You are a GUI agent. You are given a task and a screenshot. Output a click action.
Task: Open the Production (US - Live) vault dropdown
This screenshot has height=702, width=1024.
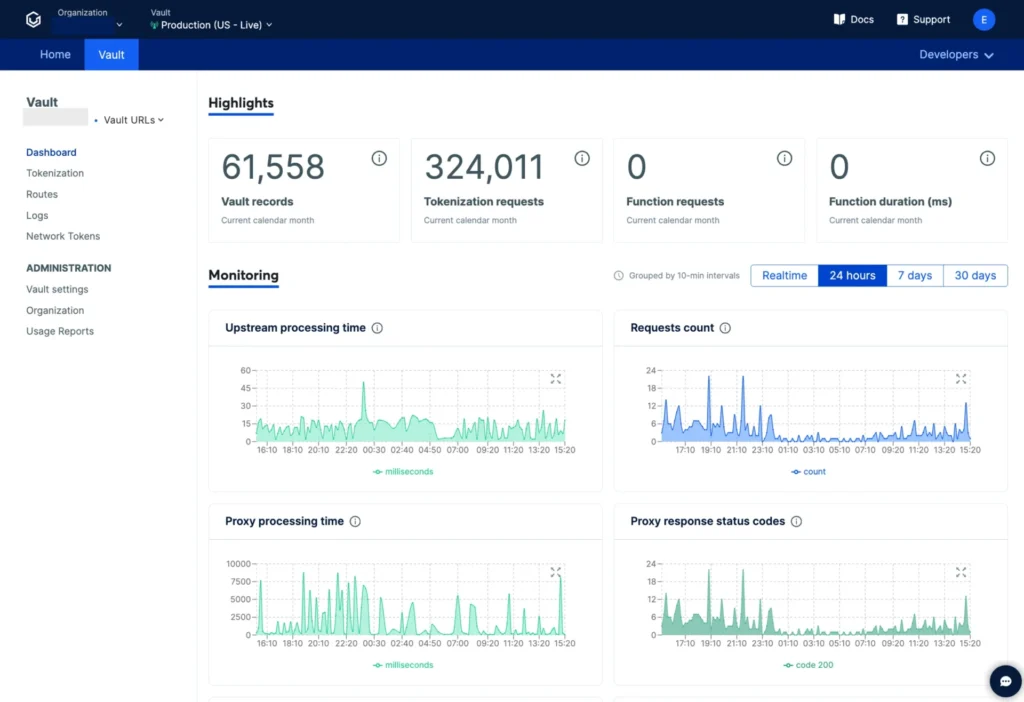point(211,25)
